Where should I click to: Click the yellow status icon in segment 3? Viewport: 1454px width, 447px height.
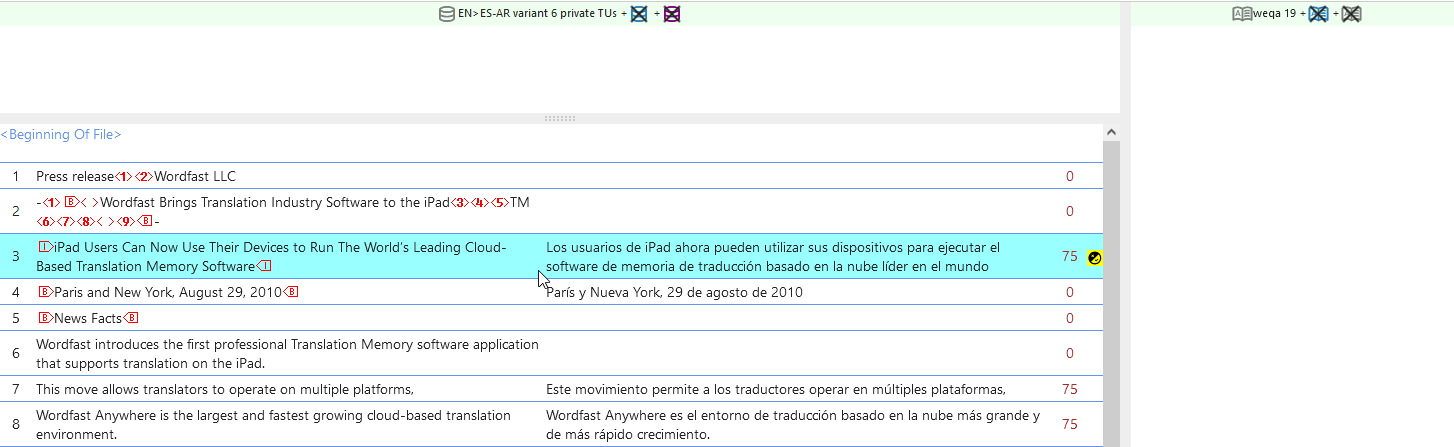coord(1095,257)
